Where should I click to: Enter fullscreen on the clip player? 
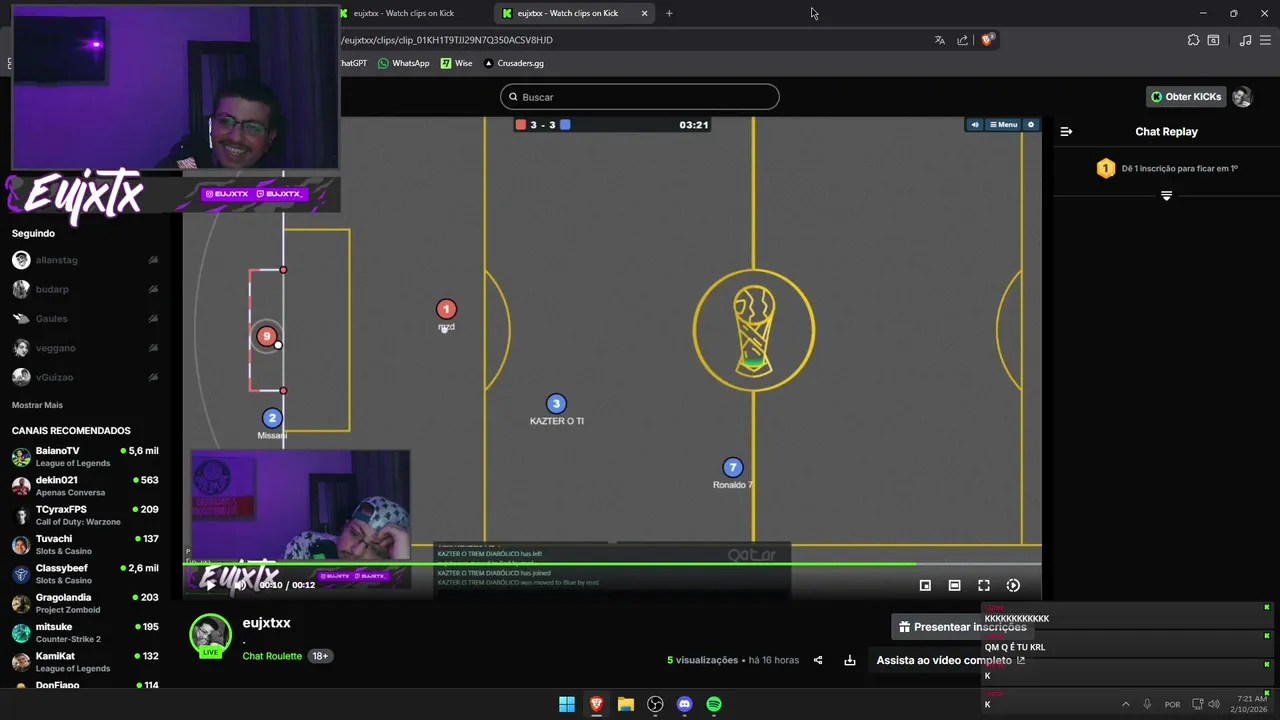(x=984, y=585)
